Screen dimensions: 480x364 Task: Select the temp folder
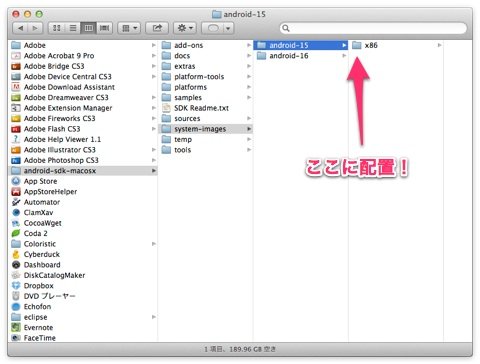coord(206,139)
